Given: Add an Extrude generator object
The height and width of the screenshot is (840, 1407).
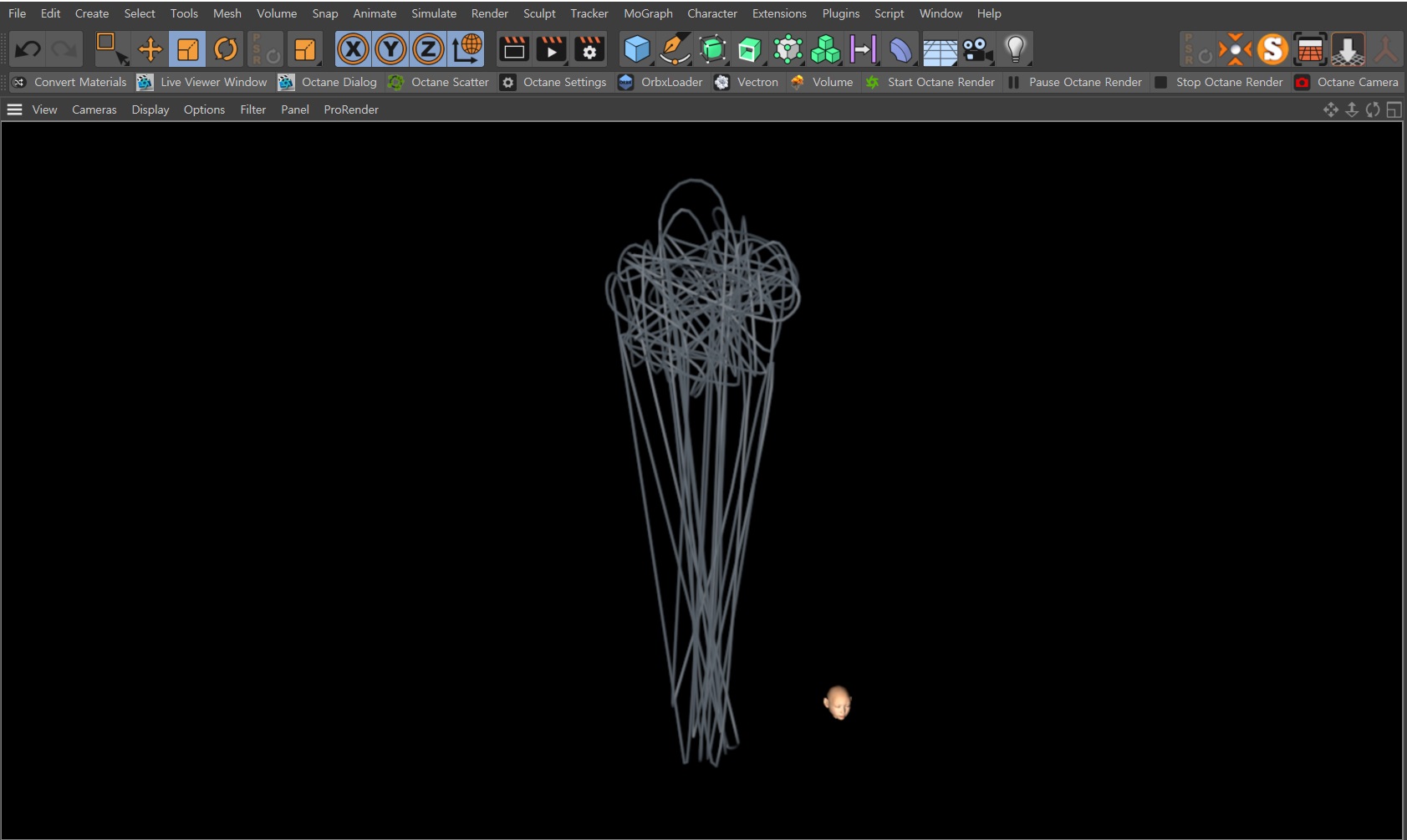Looking at the screenshot, I should (750, 49).
